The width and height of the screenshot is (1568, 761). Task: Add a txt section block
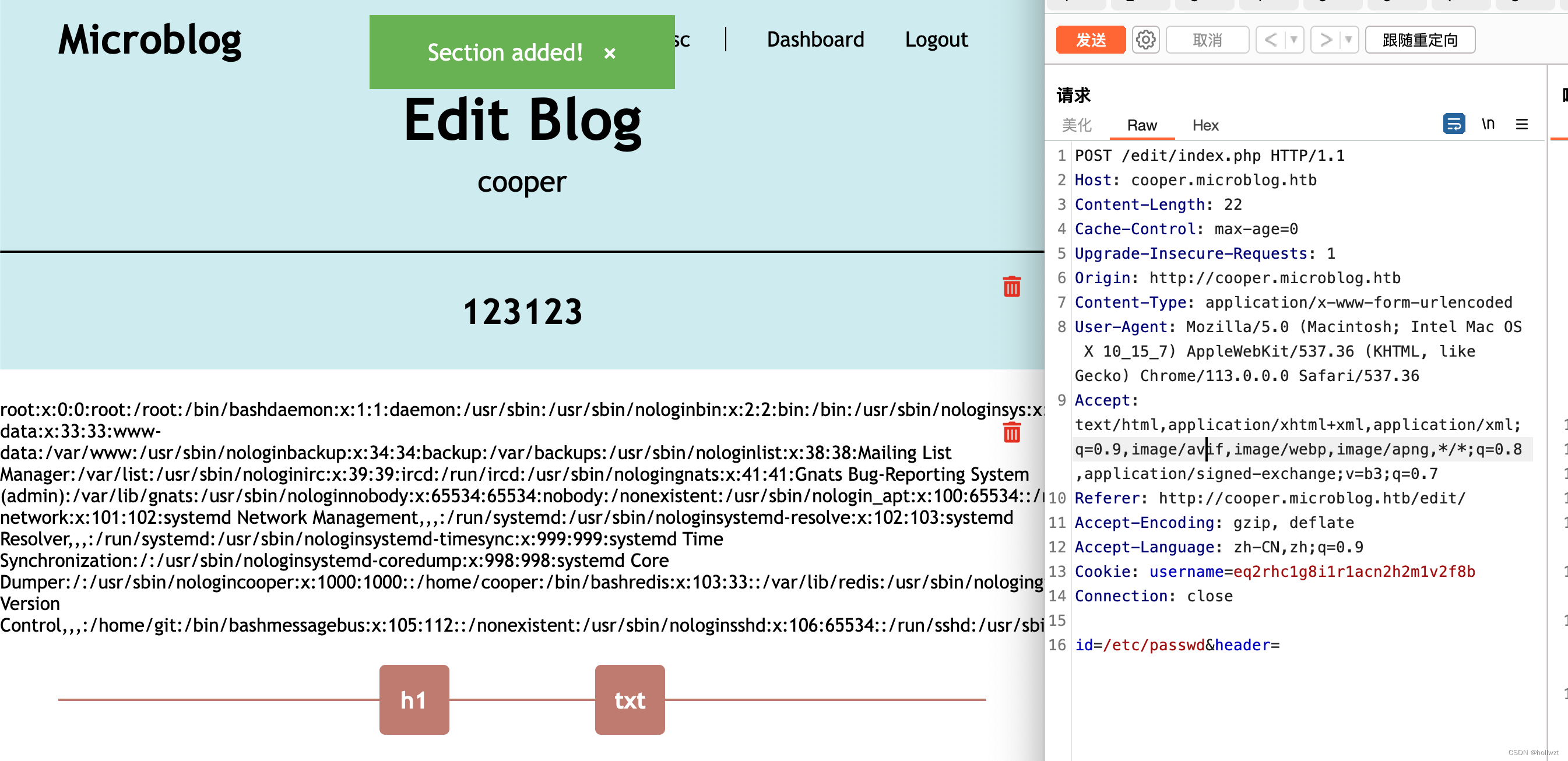pos(630,700)
